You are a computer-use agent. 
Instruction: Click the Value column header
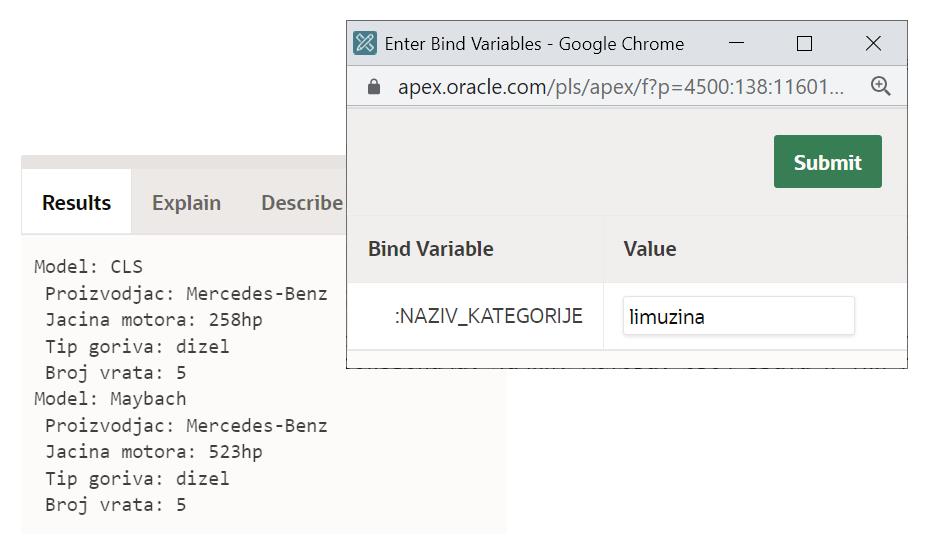pos(650,249)
